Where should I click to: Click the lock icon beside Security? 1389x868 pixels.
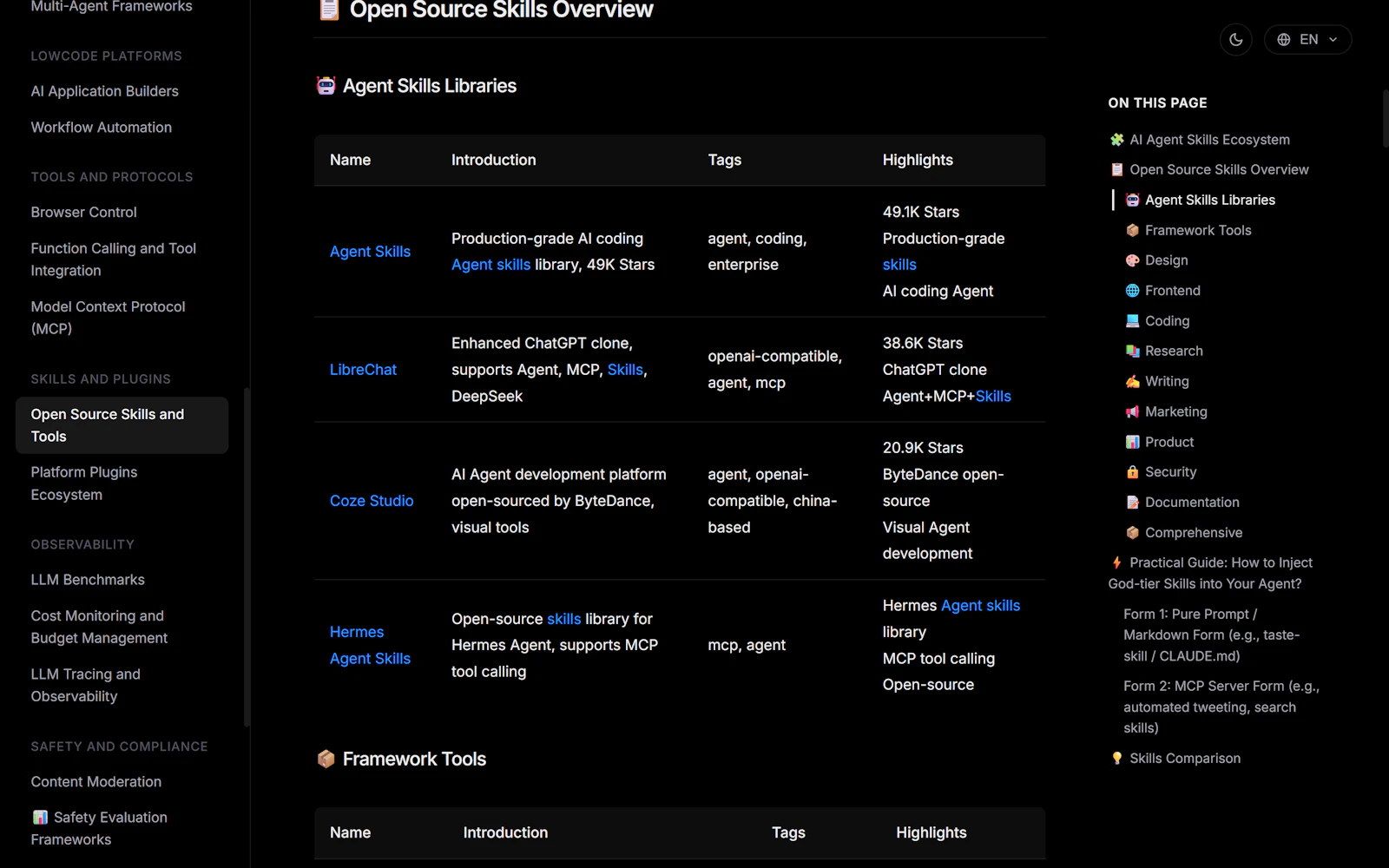(1132, 472)
